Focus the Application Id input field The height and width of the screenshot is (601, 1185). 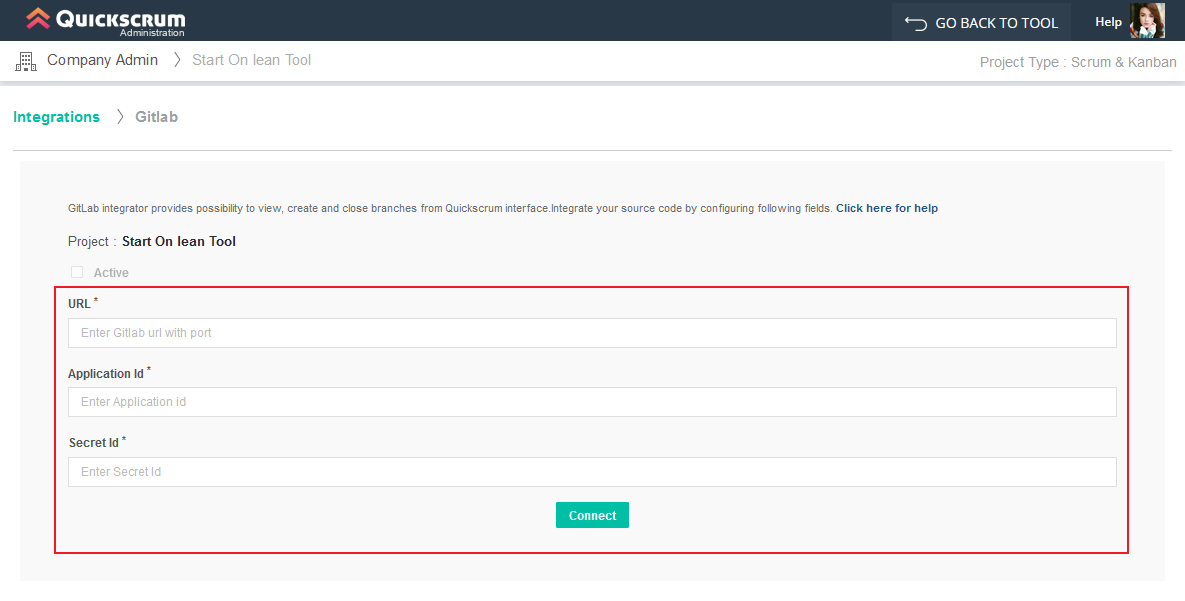point(592,401)
